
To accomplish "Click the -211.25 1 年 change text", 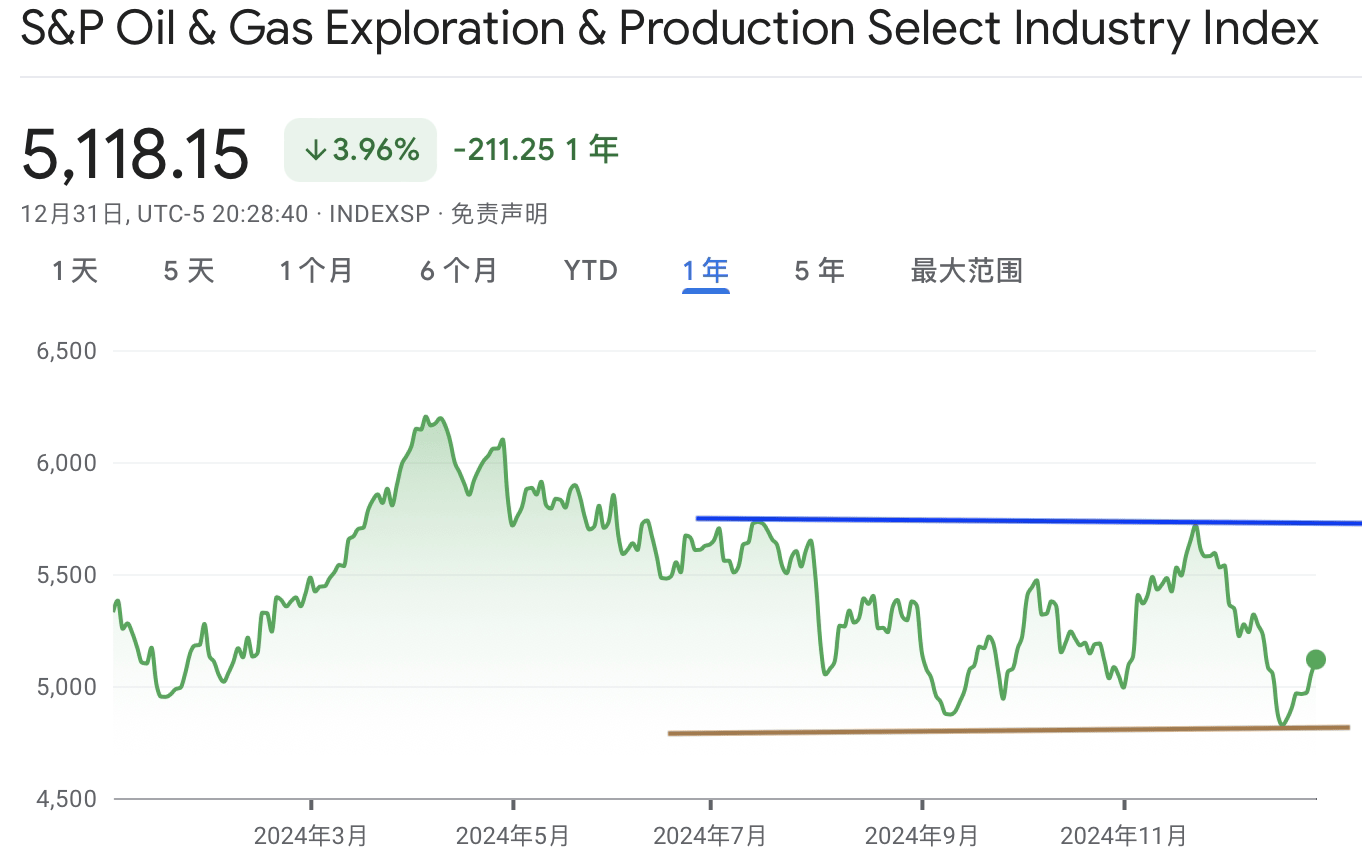I will [536, 150].
